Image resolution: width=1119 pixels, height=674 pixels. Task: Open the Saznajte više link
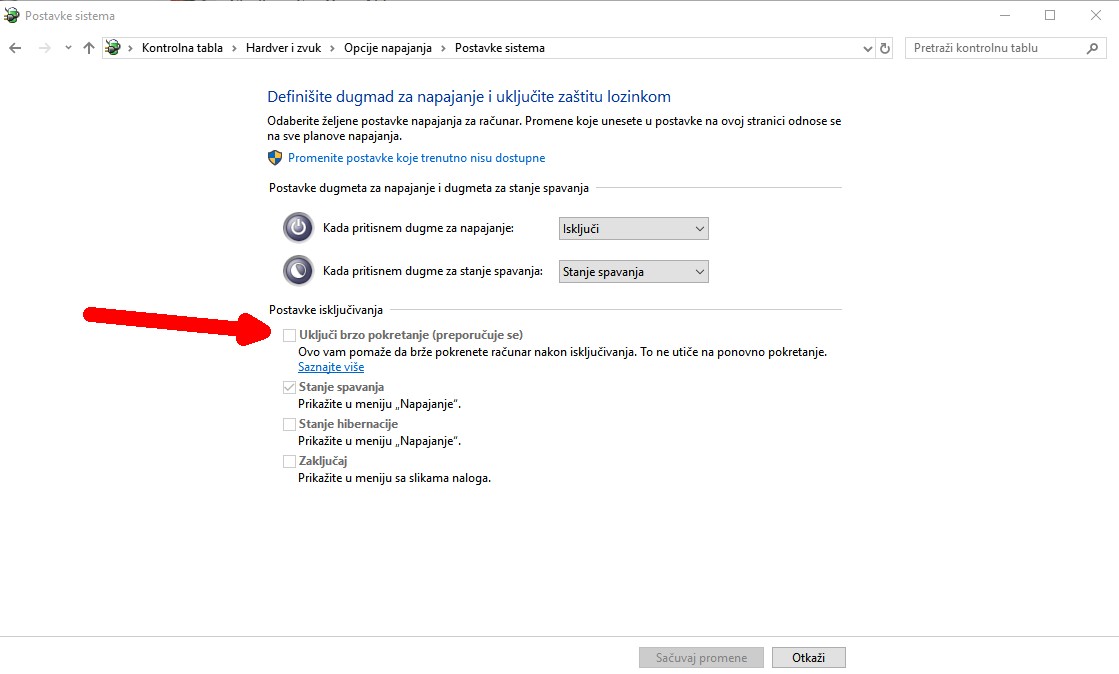pos(331,367)
